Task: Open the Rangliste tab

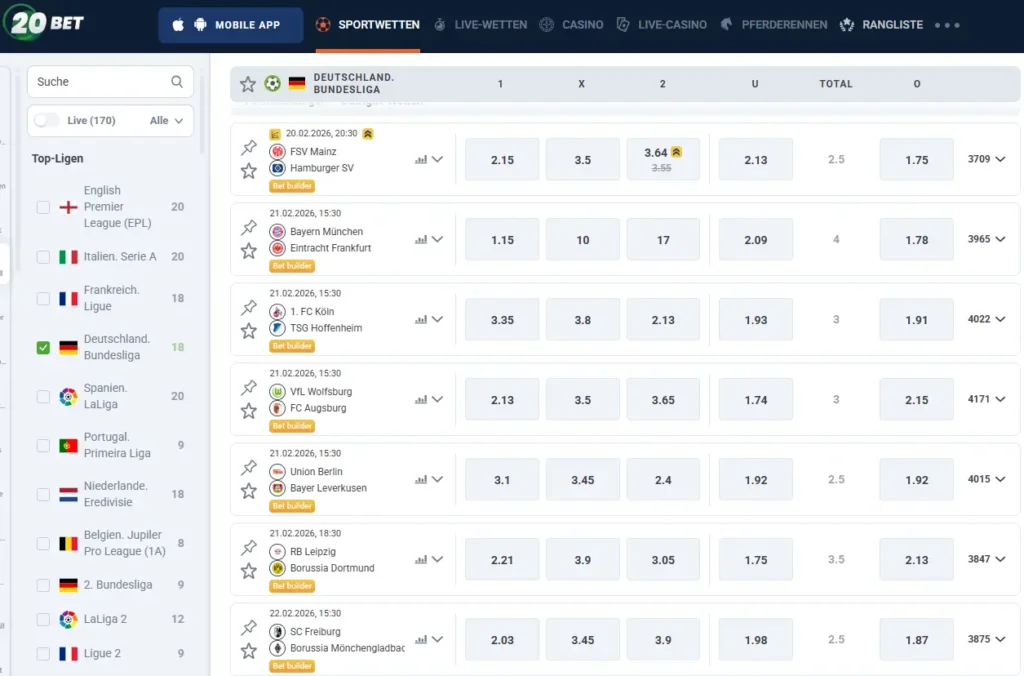Action: pyautogui.click(x=882, y=25)
